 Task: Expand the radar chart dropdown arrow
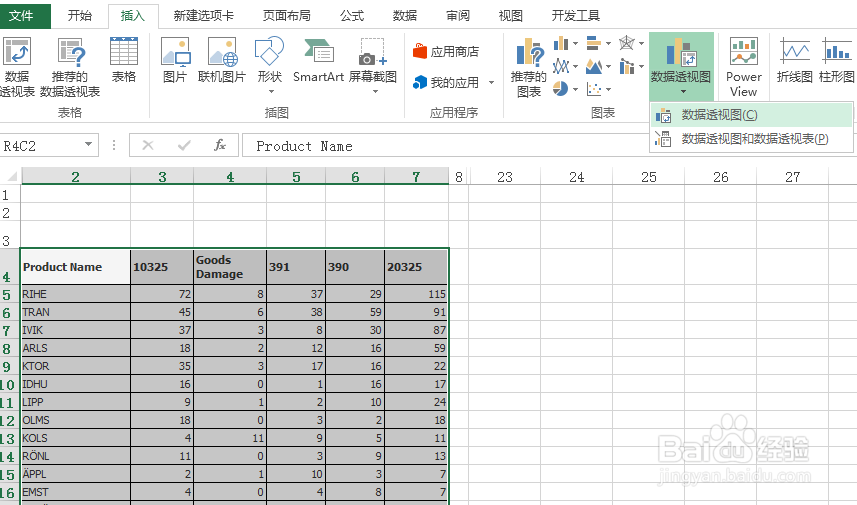pos(641,43)
